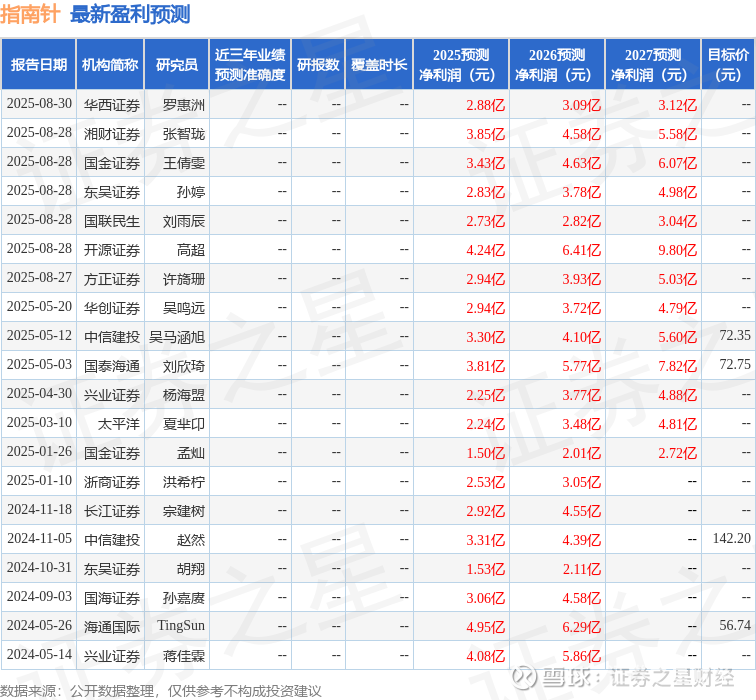
Task: Select 国海证券 institution cell
Action: point(112,598)
